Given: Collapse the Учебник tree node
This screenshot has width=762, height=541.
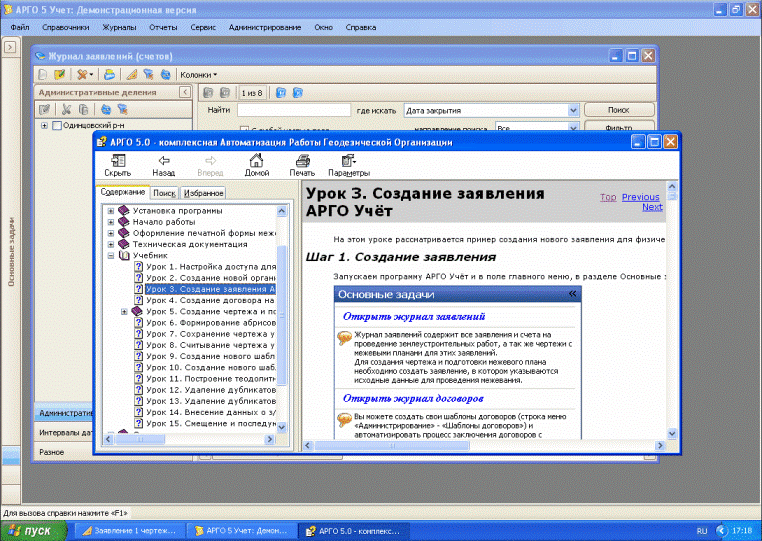Looking at the screenshot, I should [111, 256].
